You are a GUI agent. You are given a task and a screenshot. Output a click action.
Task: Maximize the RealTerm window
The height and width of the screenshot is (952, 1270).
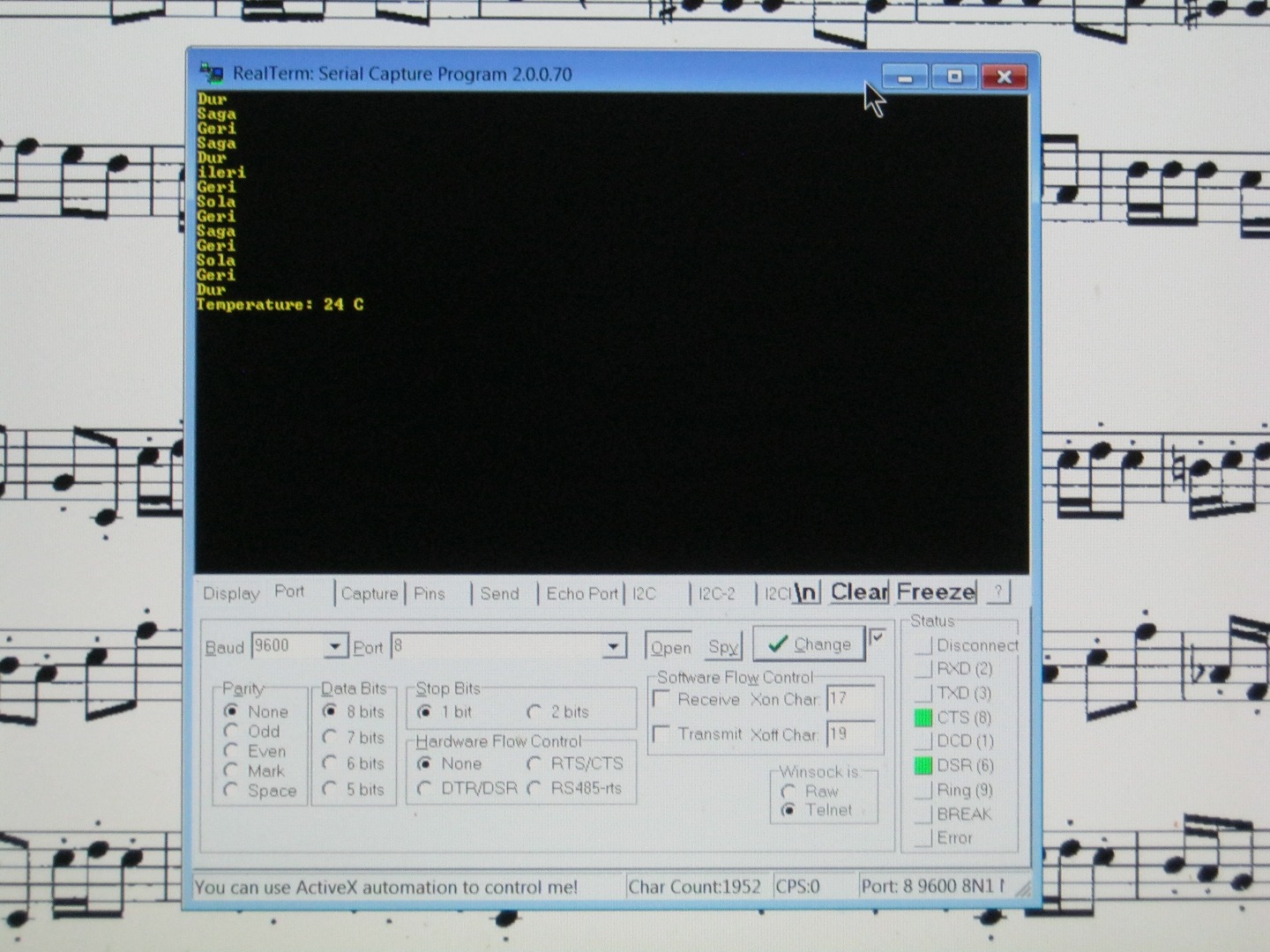pyautogui.click(x=954, y=77)
